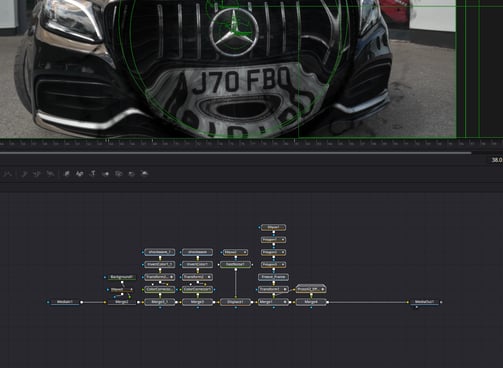This screenshot has height=368, width=503.
Task: Click the Transform1 node
Action: coord(273,289)
